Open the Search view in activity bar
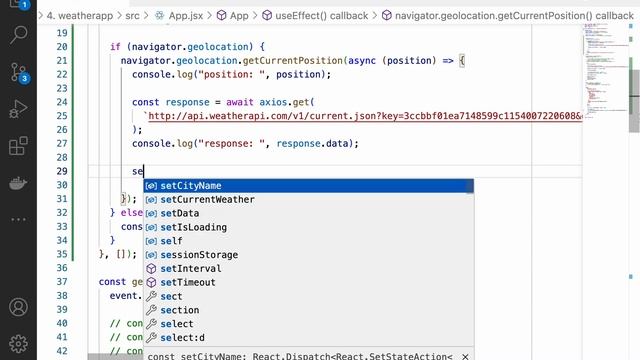 (x=18, y=35)
